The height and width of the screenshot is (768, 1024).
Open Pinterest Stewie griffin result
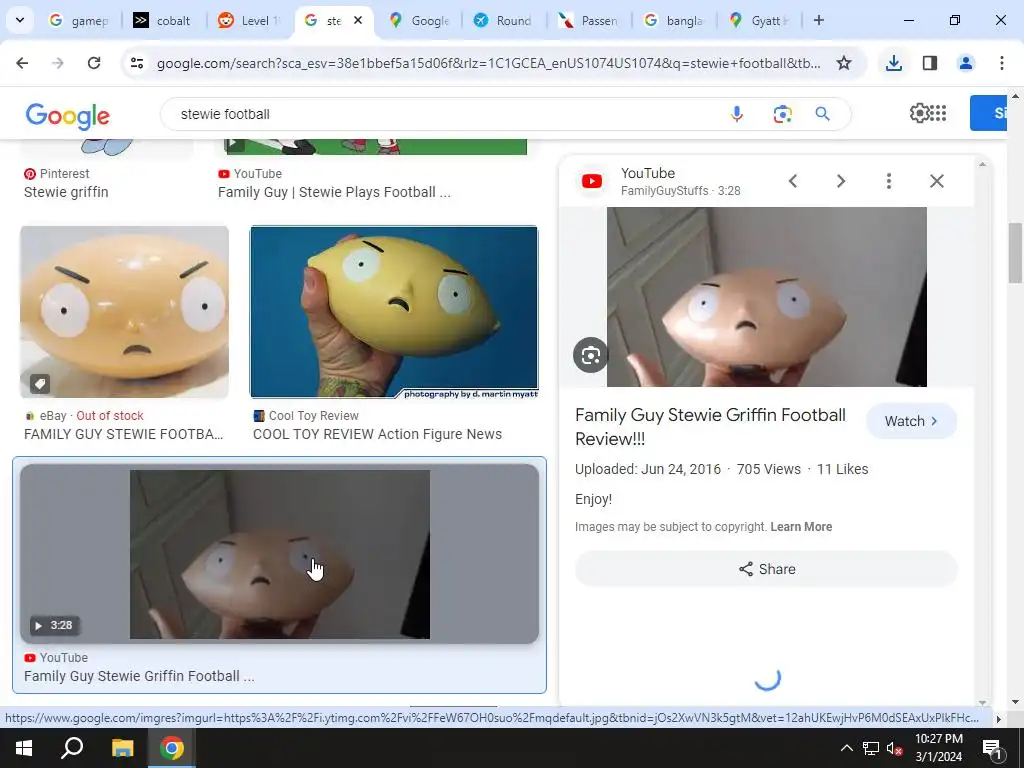click(66, 192)
